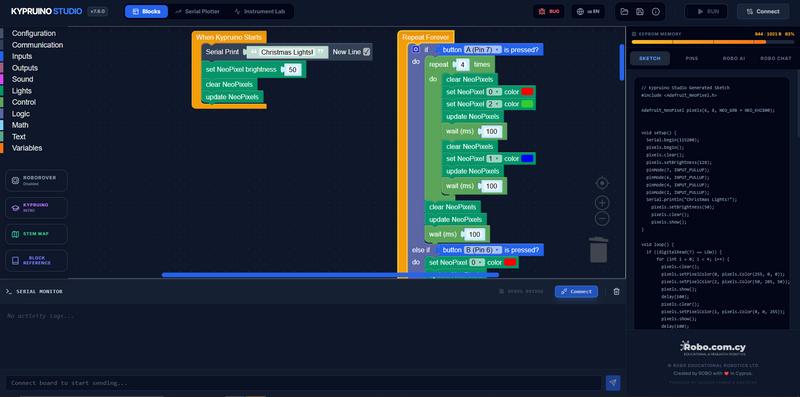
Task: Click the workspace trash can icon
Action: coord(598,250)
